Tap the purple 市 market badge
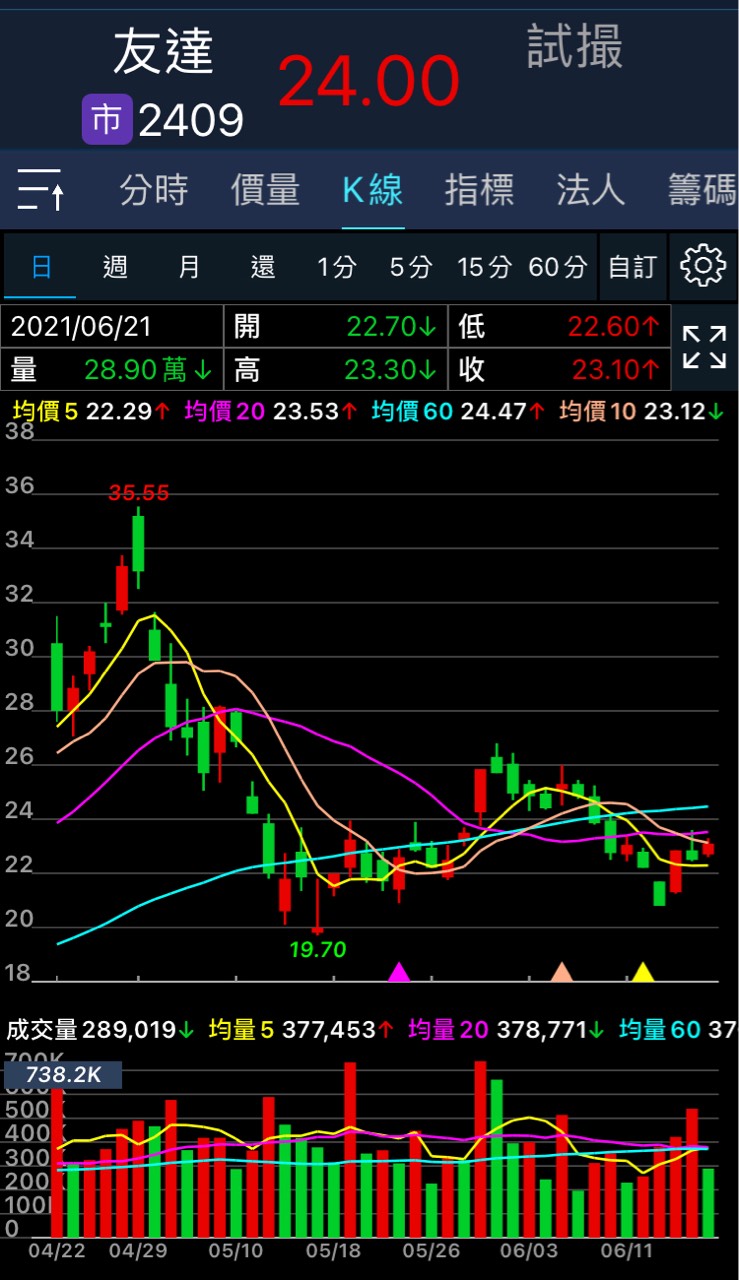 (106, 120)
